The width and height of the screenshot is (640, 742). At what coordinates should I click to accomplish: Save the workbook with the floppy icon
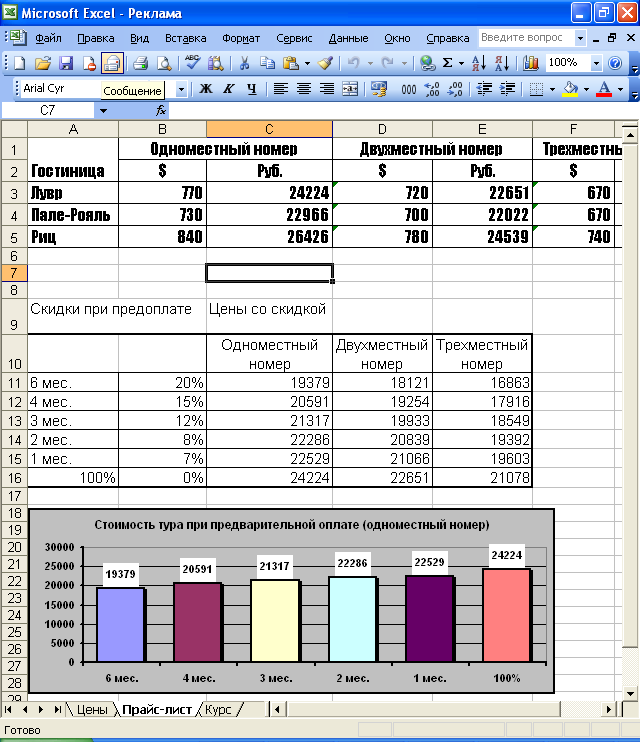tap(66, 63)
